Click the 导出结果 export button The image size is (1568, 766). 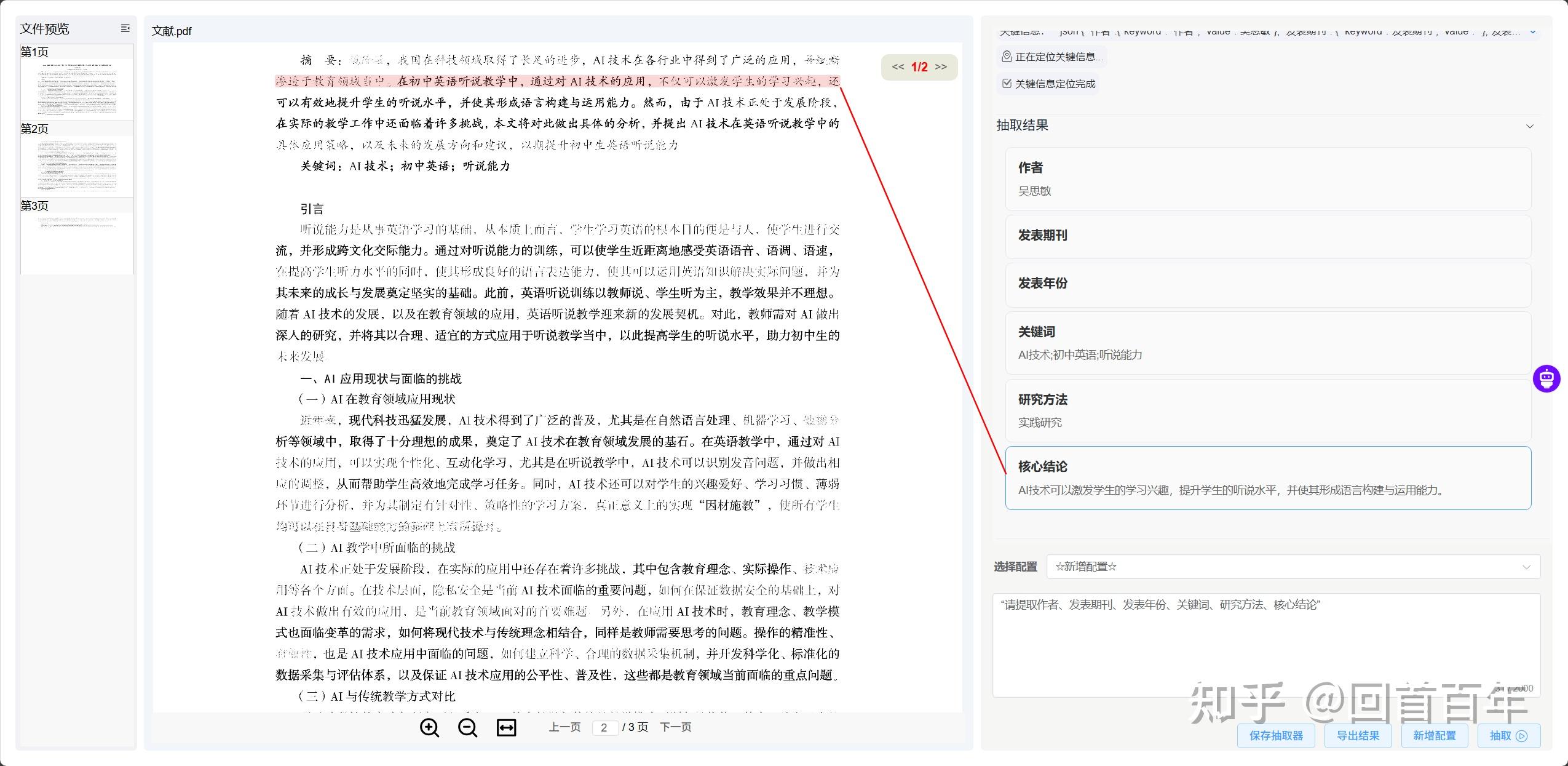click(1358, 735)
